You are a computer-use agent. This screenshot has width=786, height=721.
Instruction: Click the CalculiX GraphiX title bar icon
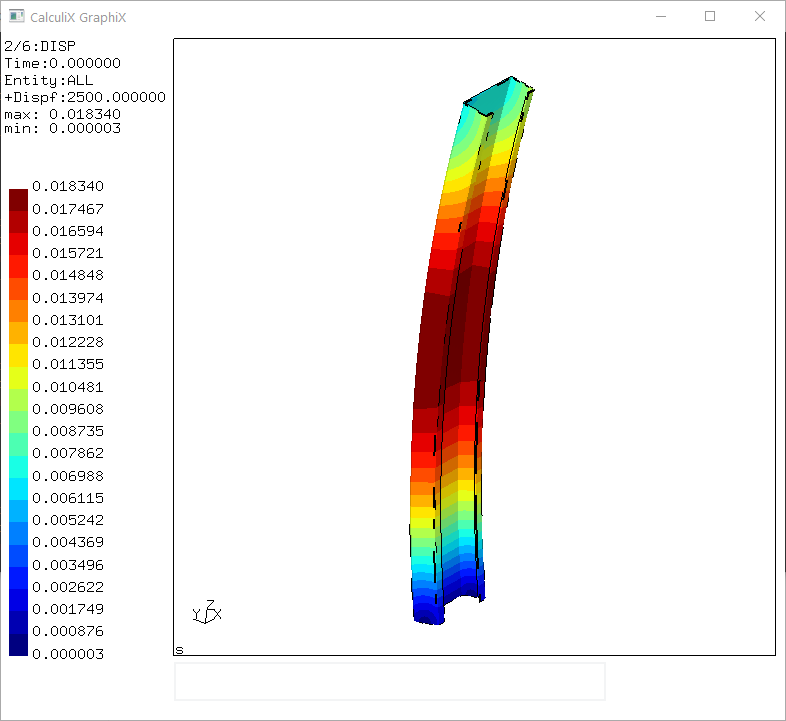[x=17, y=16]
